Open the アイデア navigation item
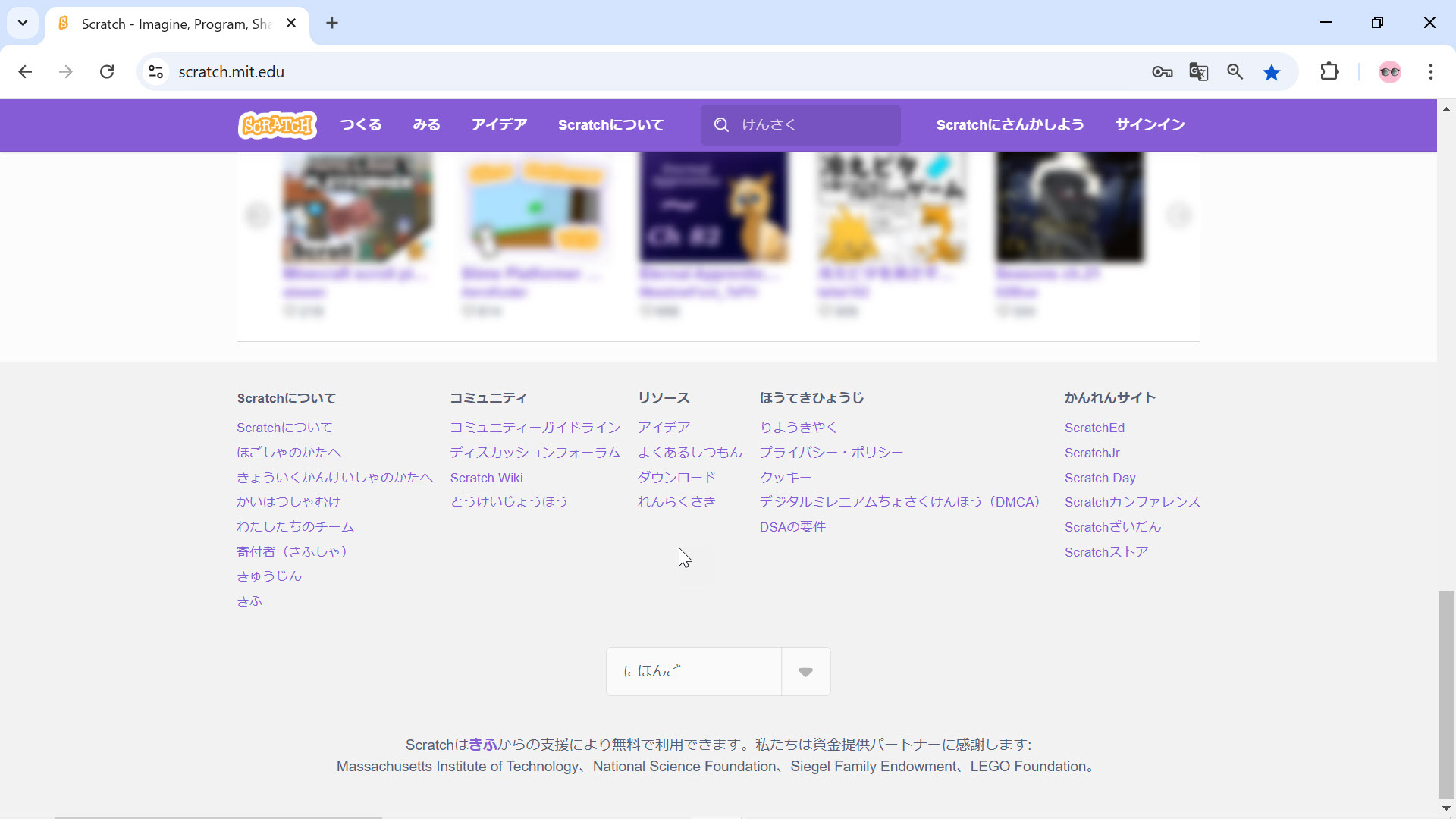The image size is (1456, 819). click(499, 125)
